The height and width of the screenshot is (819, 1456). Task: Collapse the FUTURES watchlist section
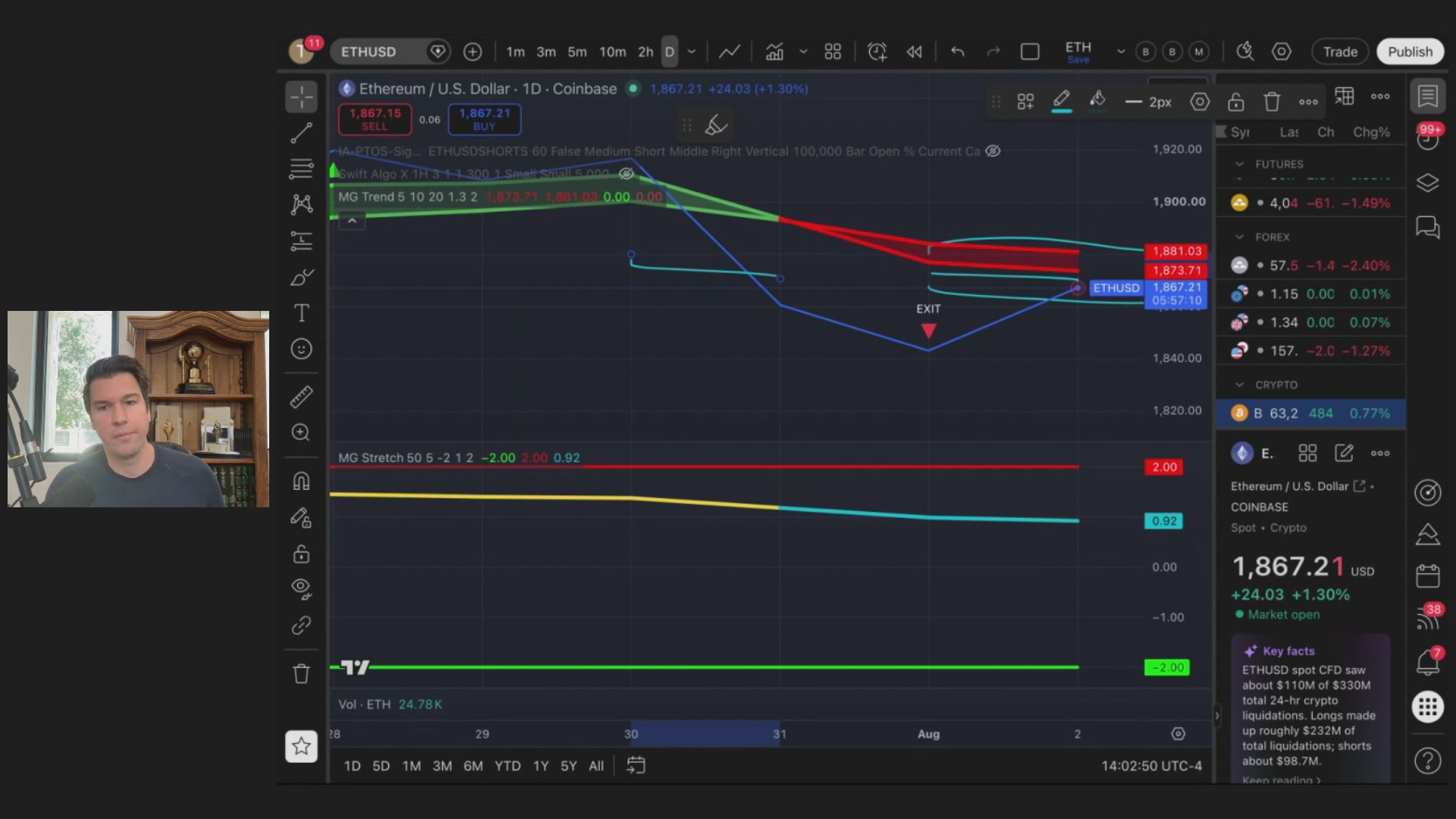(1239, 164)
